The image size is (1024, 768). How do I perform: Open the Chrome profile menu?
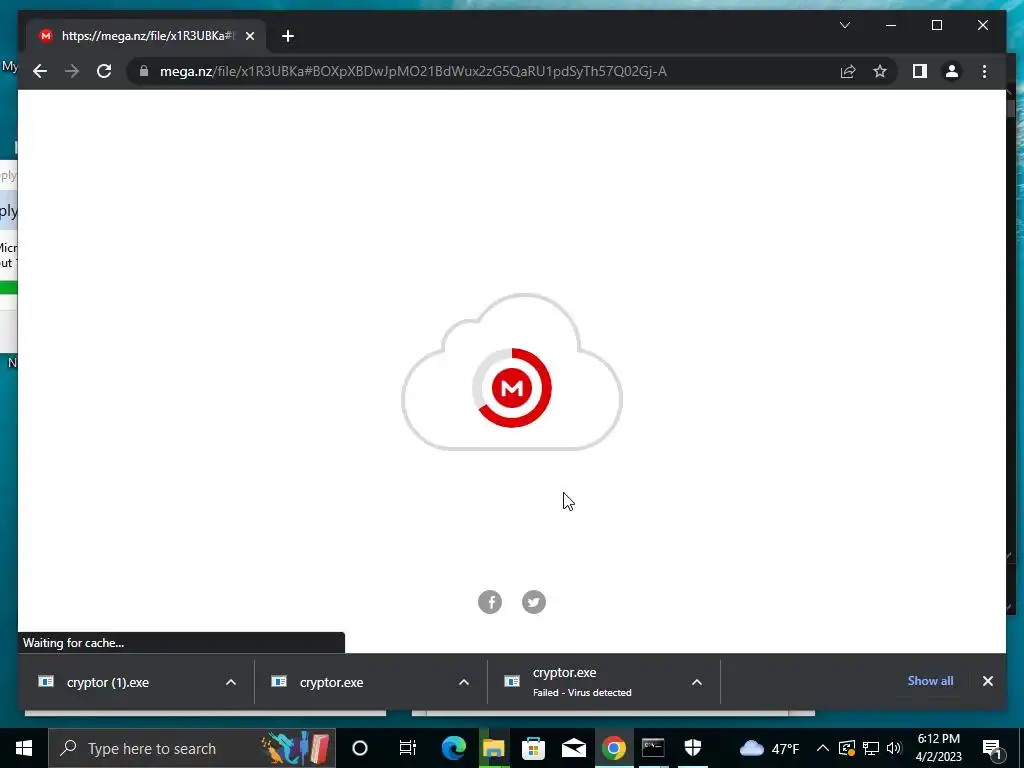pyautogui.click(x=952, y=71)
